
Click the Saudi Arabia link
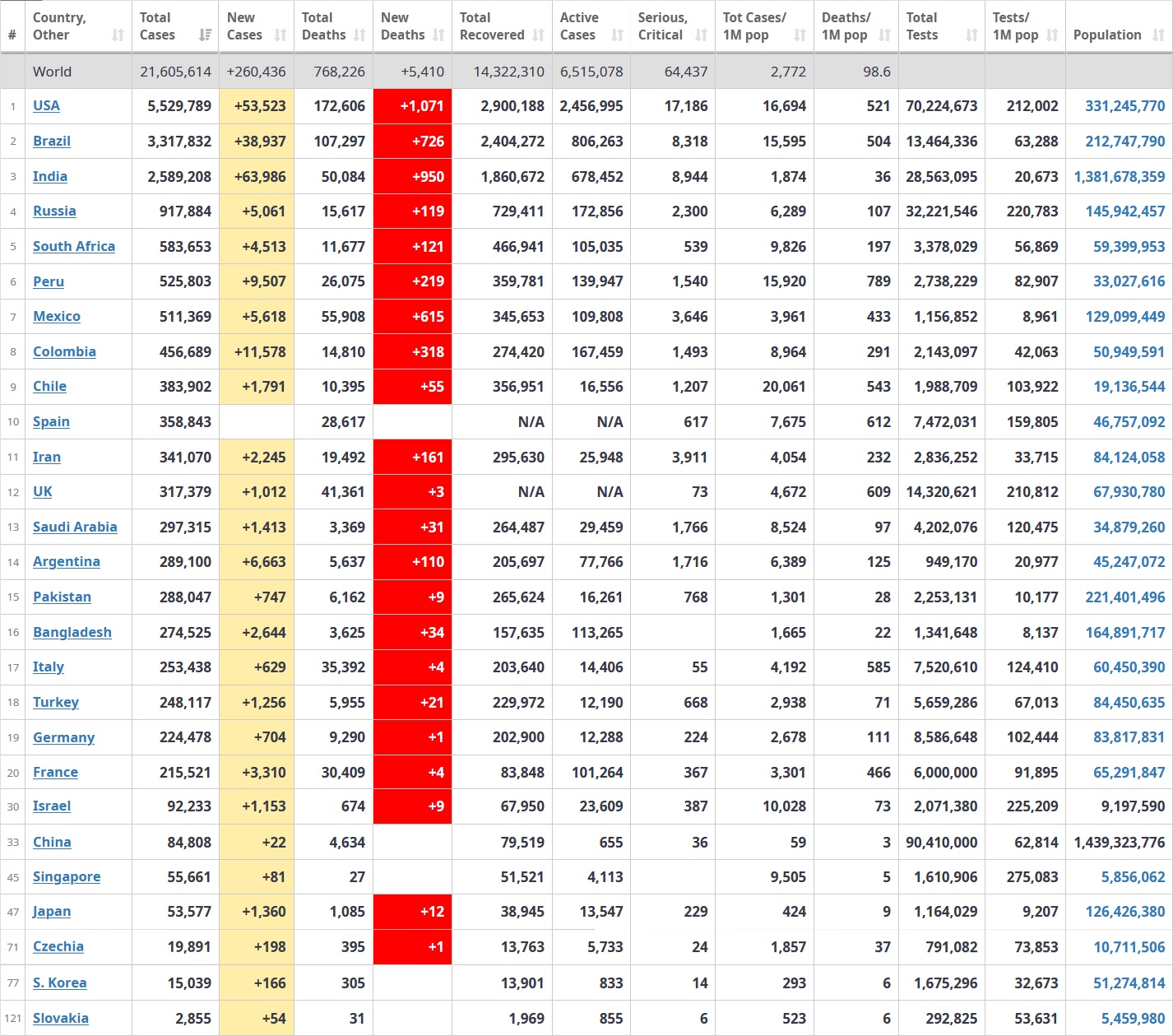(75, 527)
